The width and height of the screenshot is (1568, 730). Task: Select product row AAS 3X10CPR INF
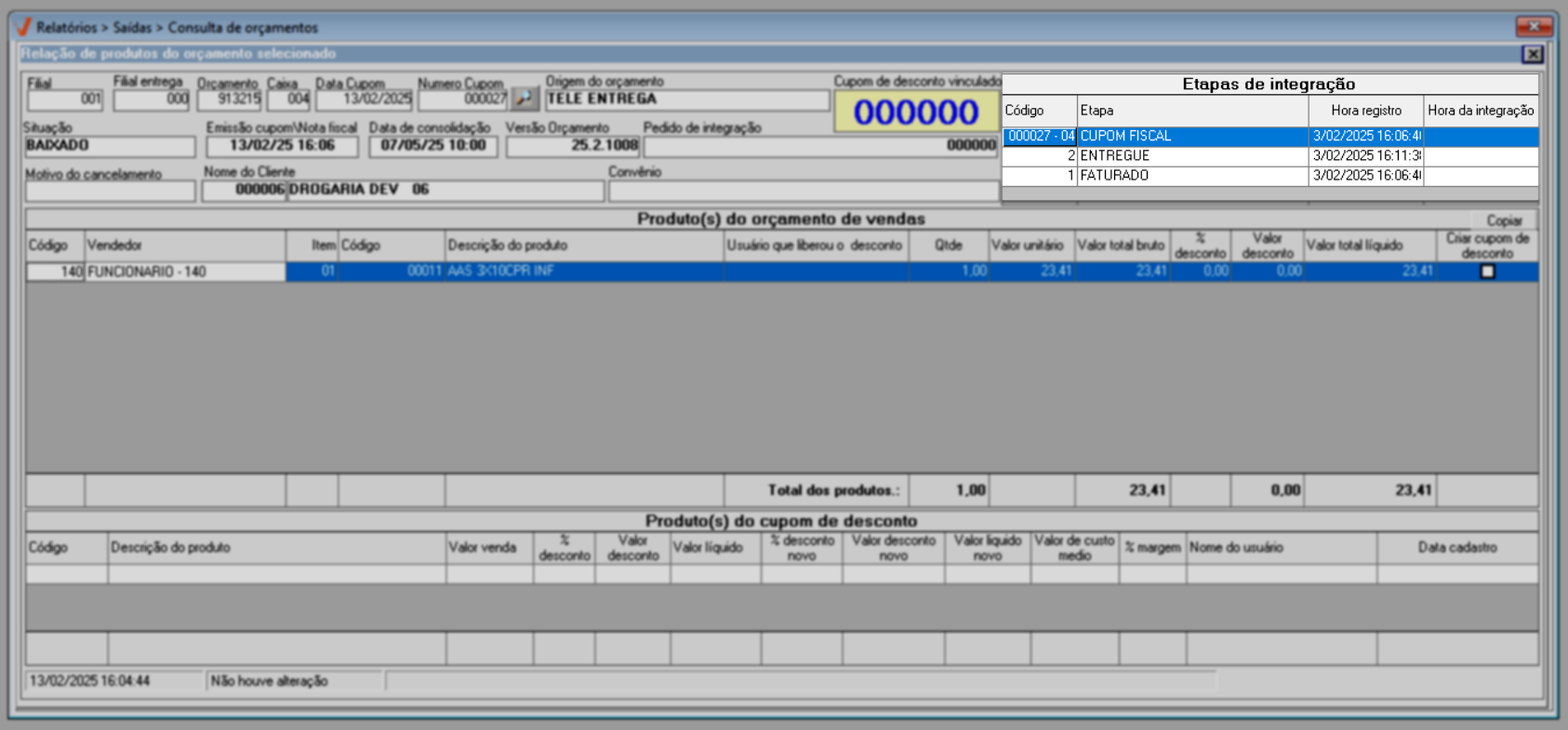pyautogui.click(x=583, y=272)
